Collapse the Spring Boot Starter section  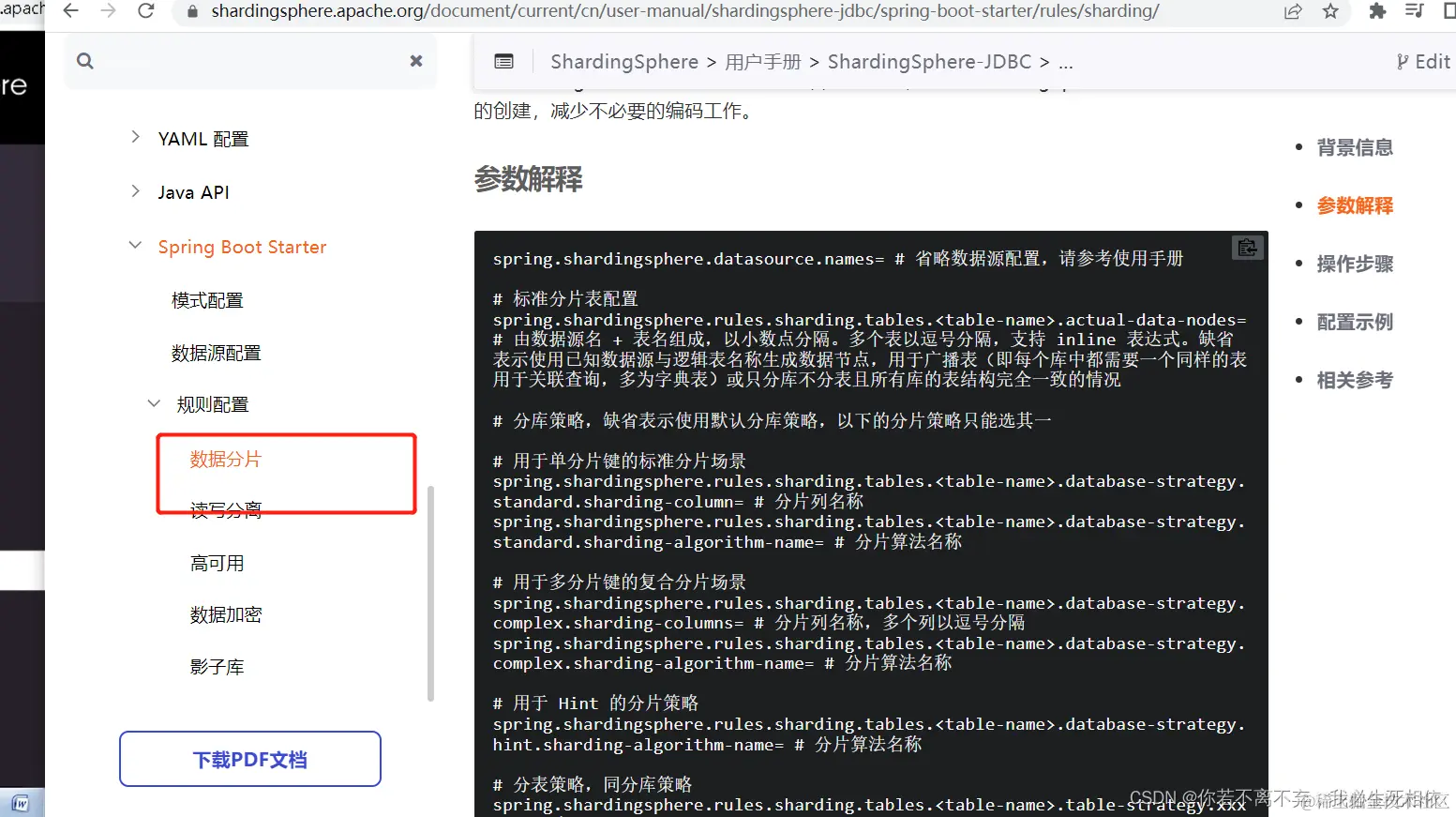tap(134, 246)
